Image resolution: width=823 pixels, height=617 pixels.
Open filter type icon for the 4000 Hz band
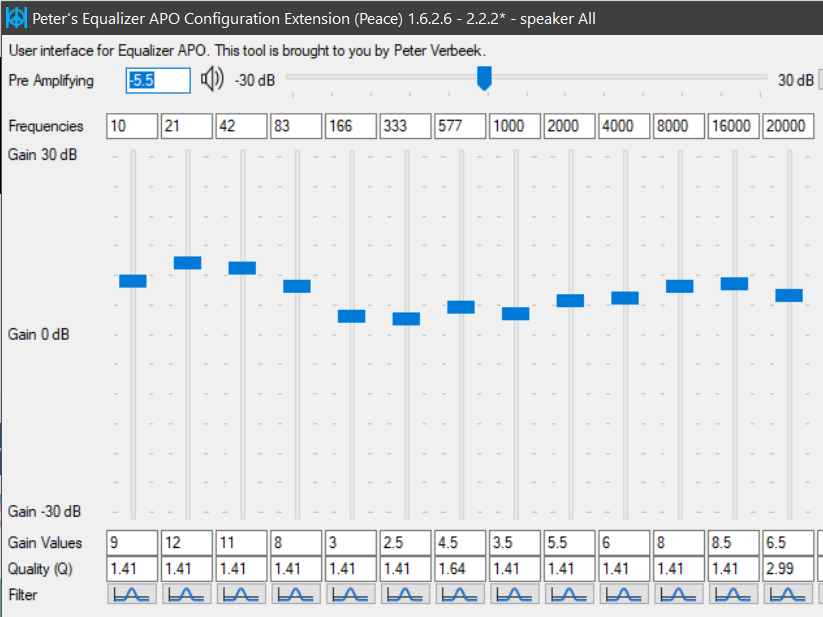click(x=623, y=594)
